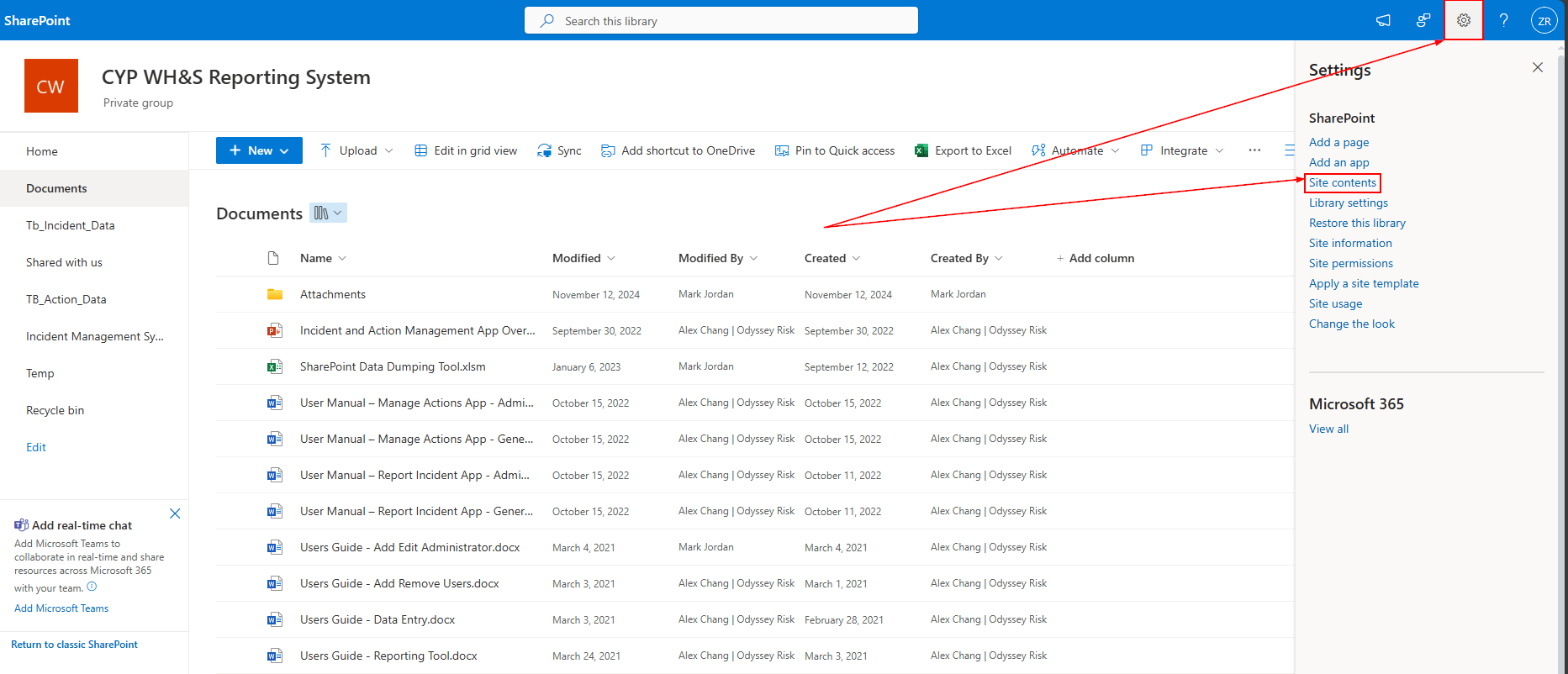The image size is (1568, 674).
Task: Click Export to Excel
Action: (964, 150)
